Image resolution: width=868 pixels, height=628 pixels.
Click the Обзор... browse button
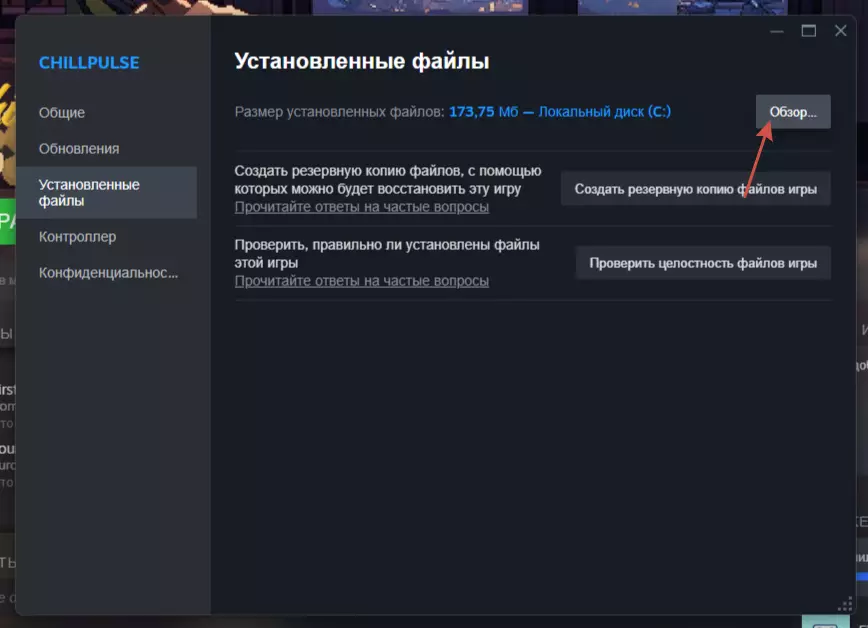click(x=793, y=112)
